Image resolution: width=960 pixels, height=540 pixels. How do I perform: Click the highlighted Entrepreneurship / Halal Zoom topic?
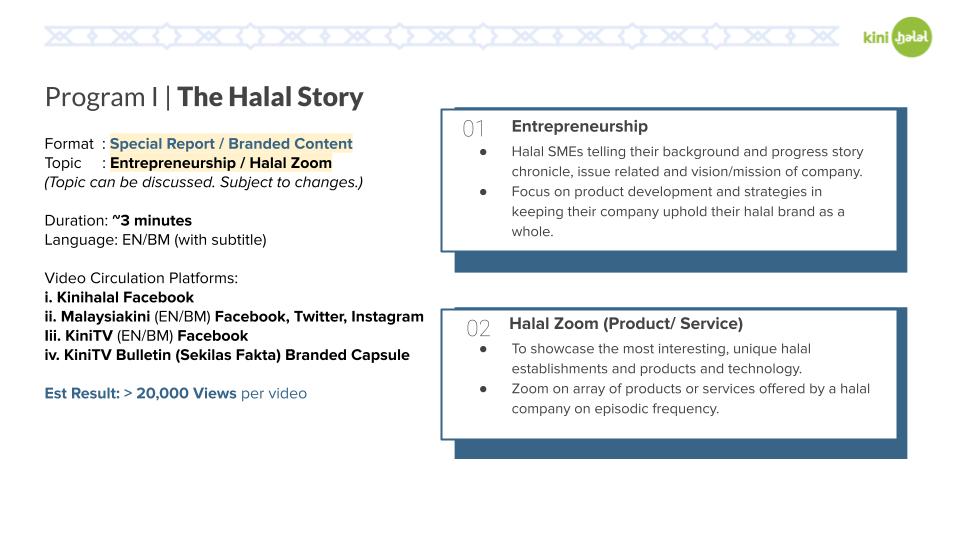click(x=221, y=163)
